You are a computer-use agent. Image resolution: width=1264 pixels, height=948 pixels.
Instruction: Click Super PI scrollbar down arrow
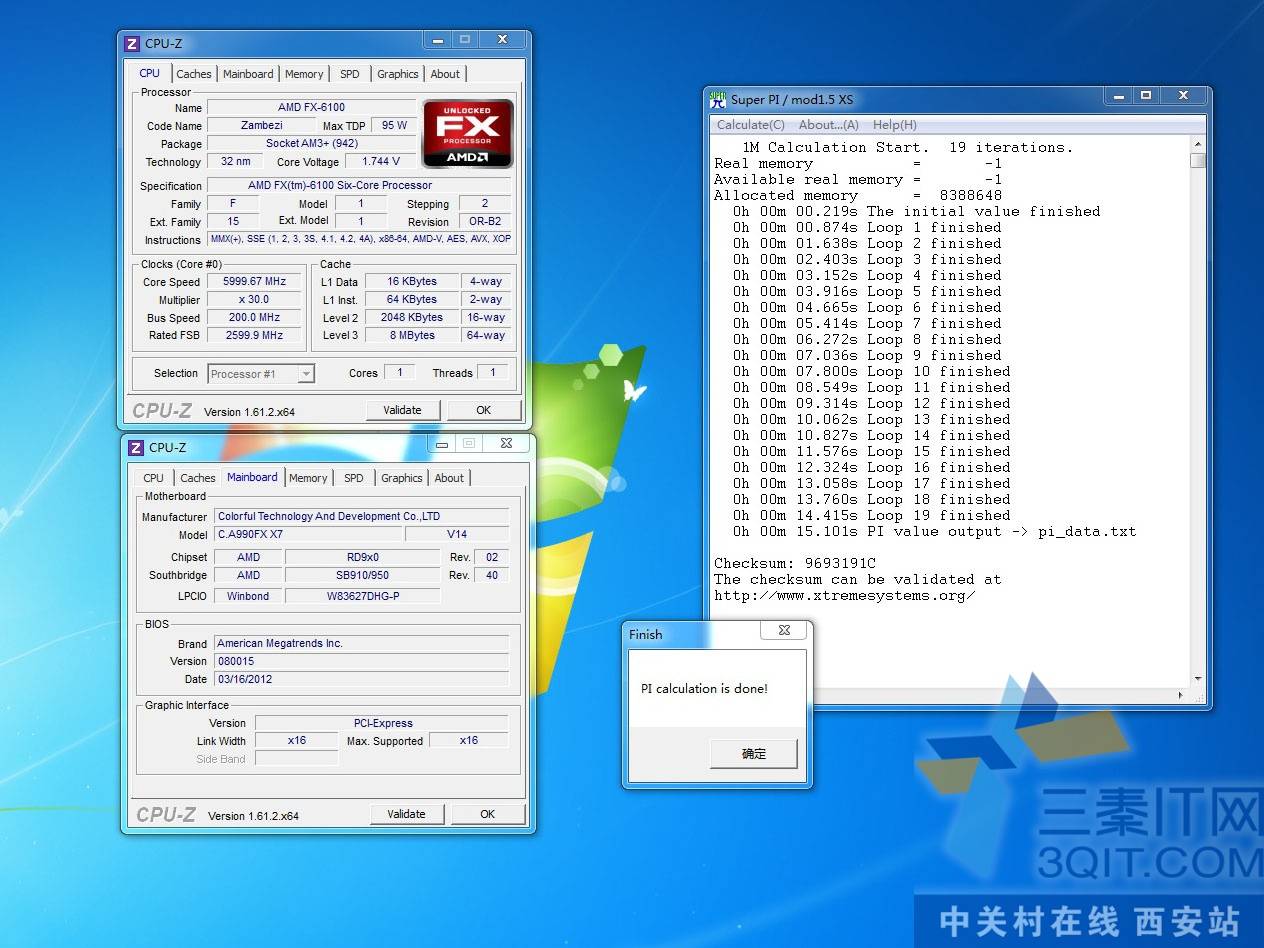[1198, 680]
